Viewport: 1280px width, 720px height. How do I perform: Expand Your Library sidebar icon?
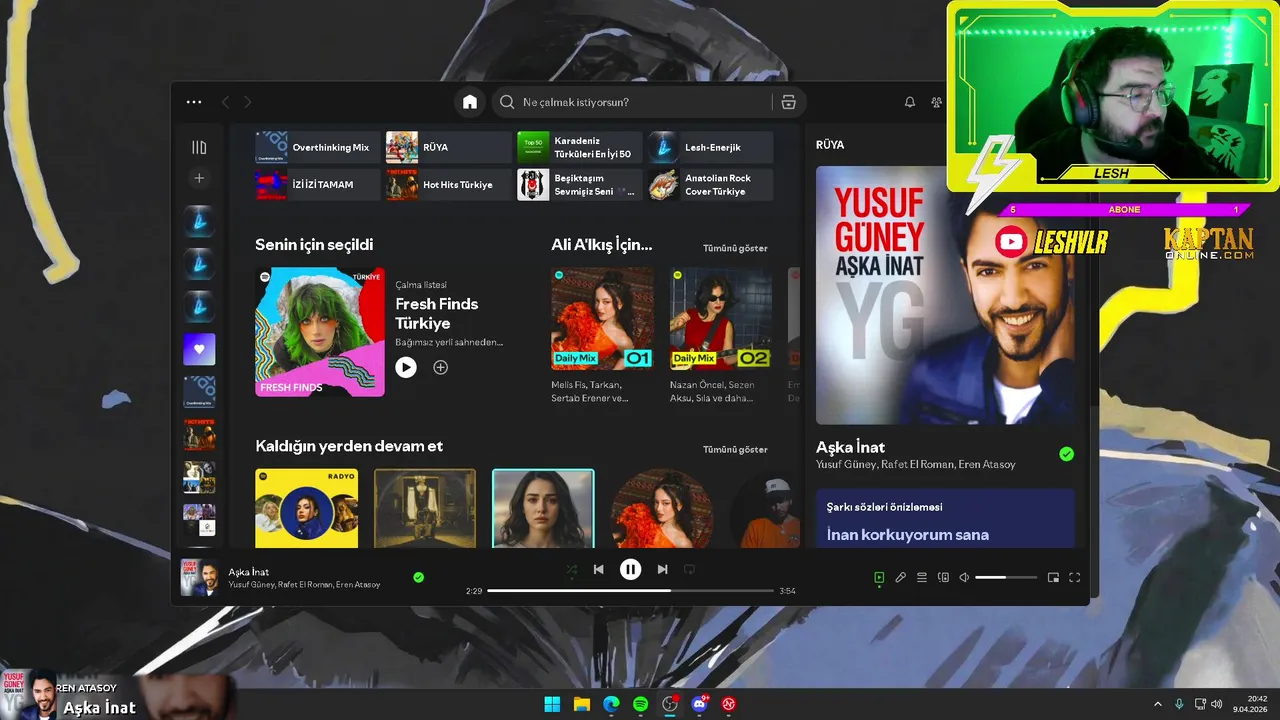[199, 148]
